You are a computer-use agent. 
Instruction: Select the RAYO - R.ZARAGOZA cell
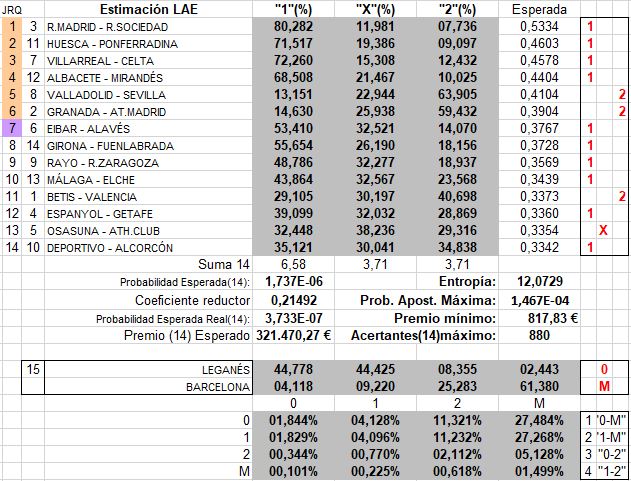(148, 163)
